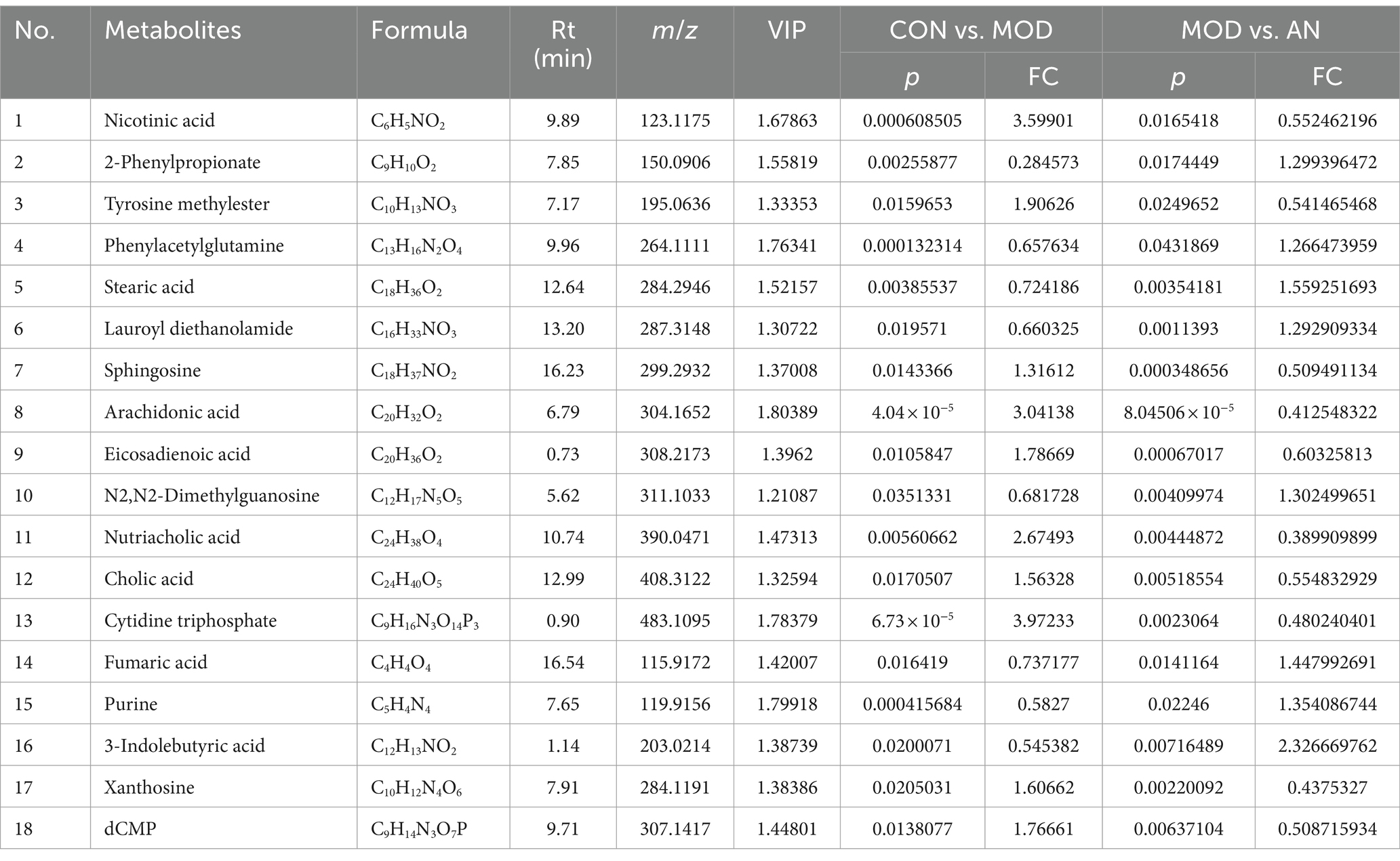Select the Stearic acid cell
Image resolution: width=1400 pixels, height=861 pixels.
[x=149, y=287]
